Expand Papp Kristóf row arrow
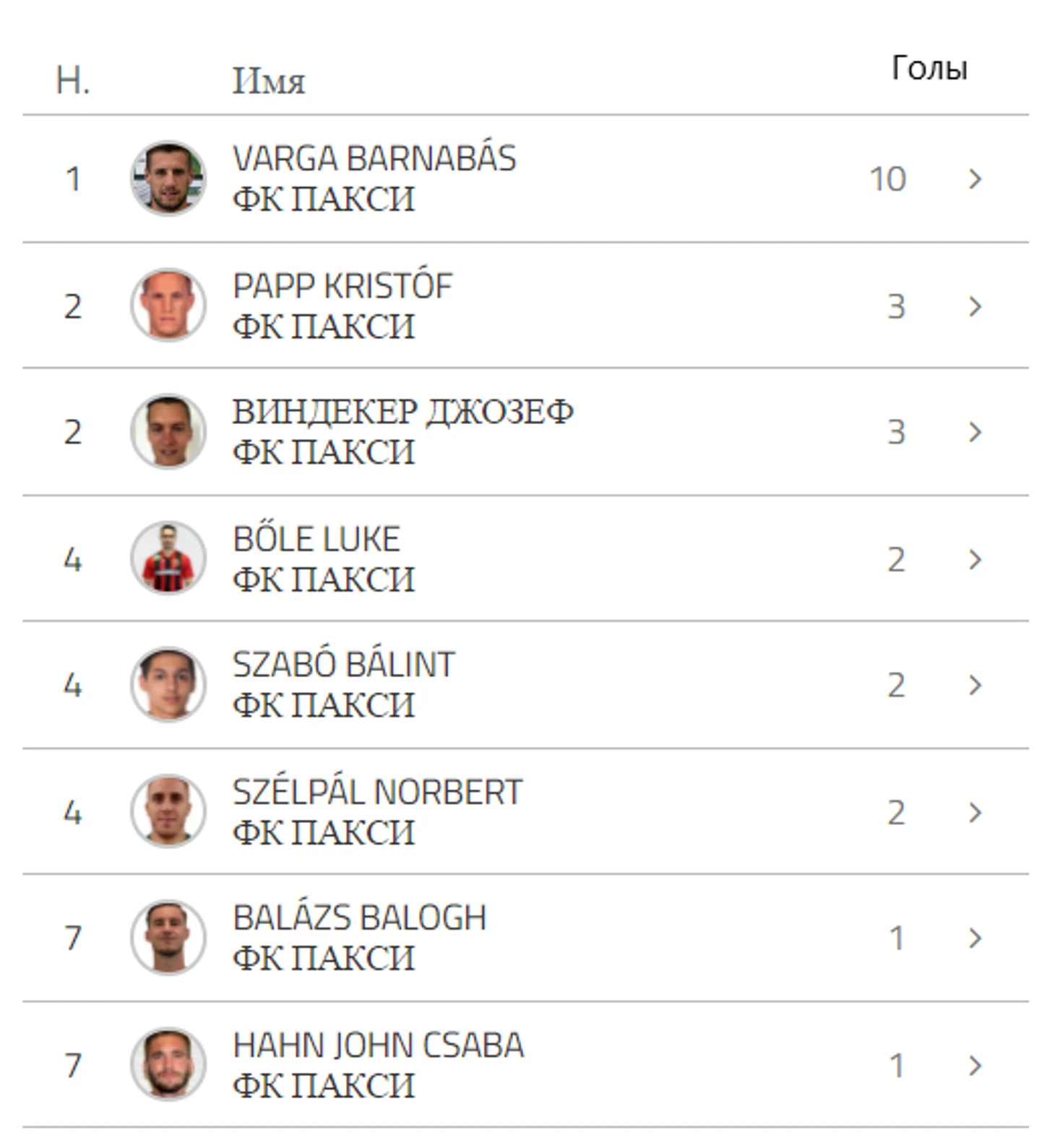The width and height of the screenshot is (1055, 1148). [975, 306]
